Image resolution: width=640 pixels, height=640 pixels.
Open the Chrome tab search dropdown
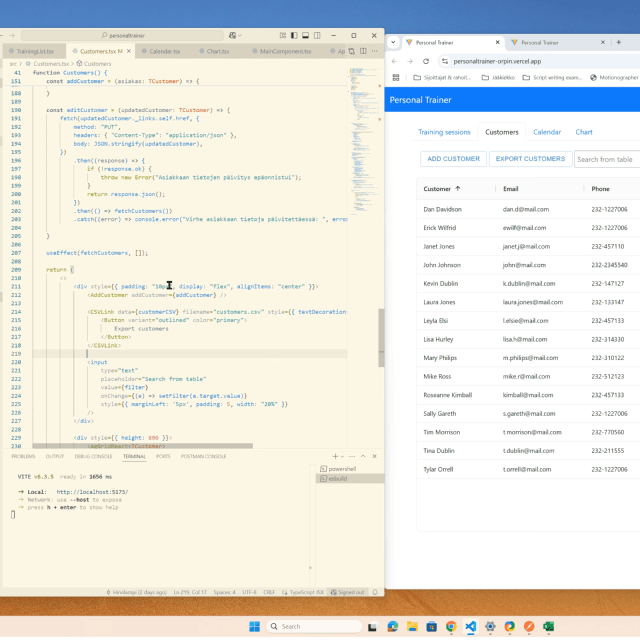(x=395, y=43)
